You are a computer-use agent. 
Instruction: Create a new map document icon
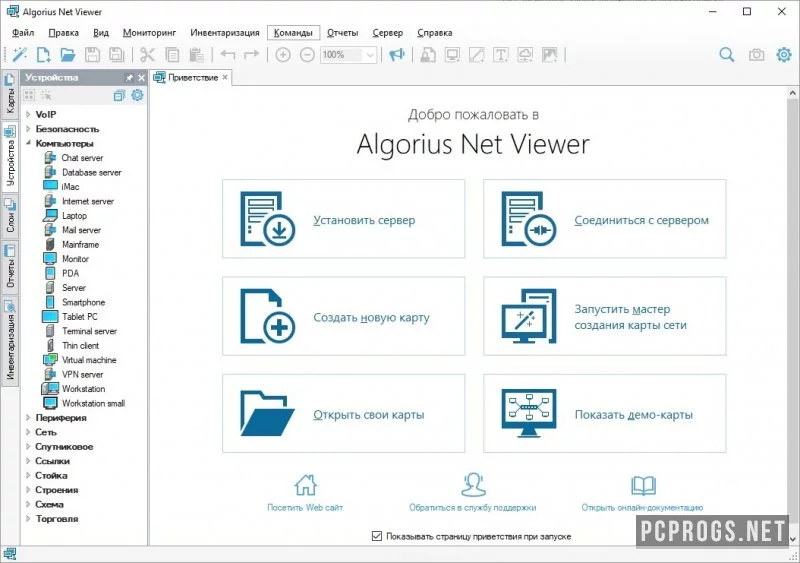click(x=44, y=55)
